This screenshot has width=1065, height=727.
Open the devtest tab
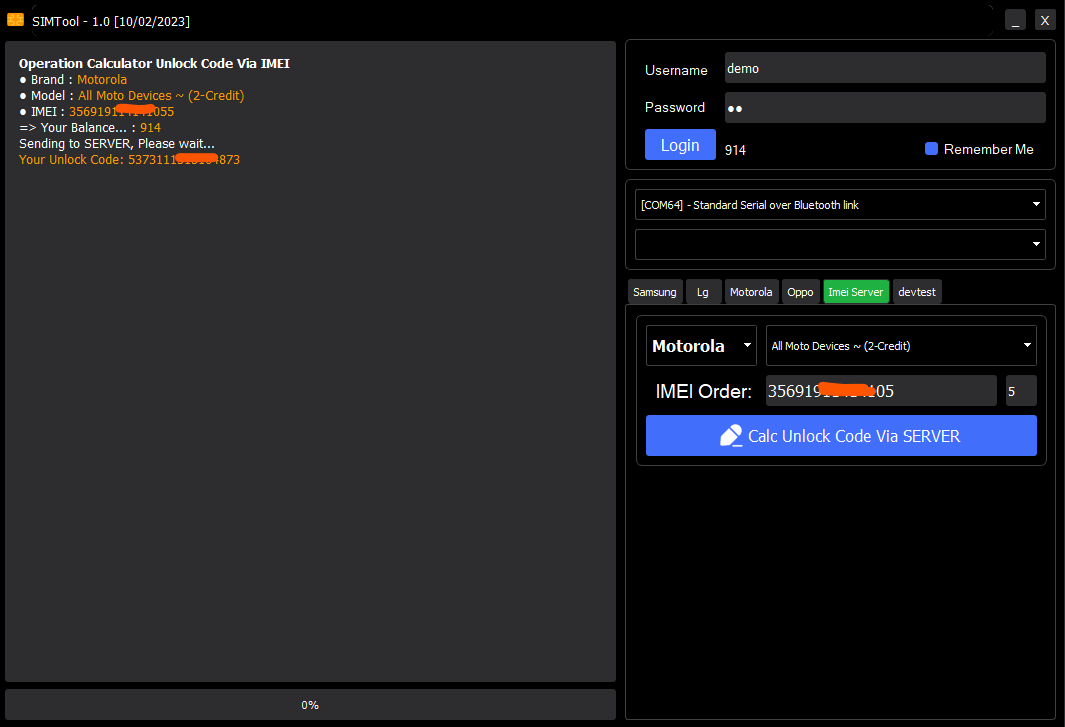[917, 292]
